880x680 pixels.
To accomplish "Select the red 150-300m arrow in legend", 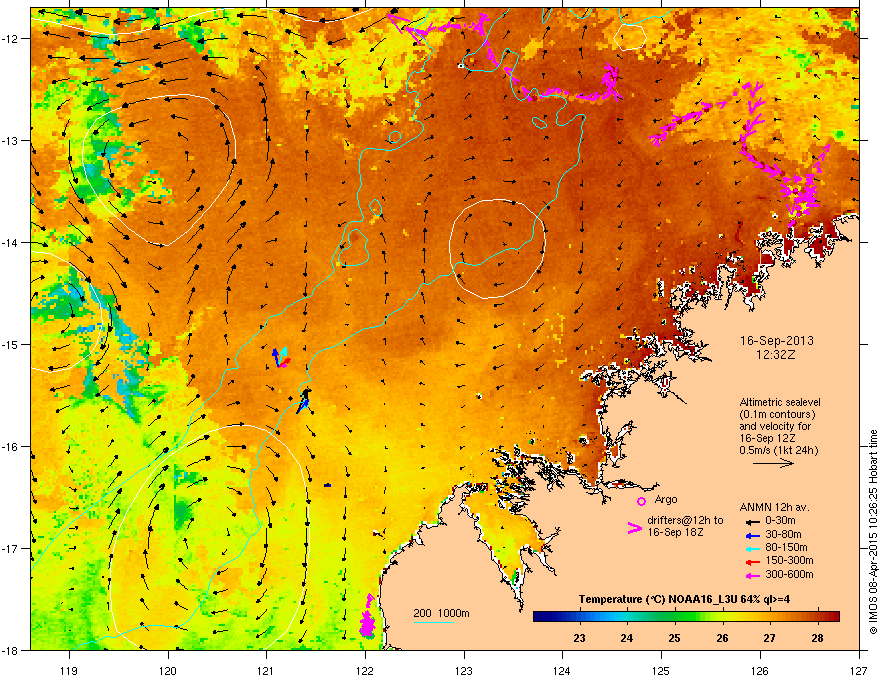I will [752, 561].
